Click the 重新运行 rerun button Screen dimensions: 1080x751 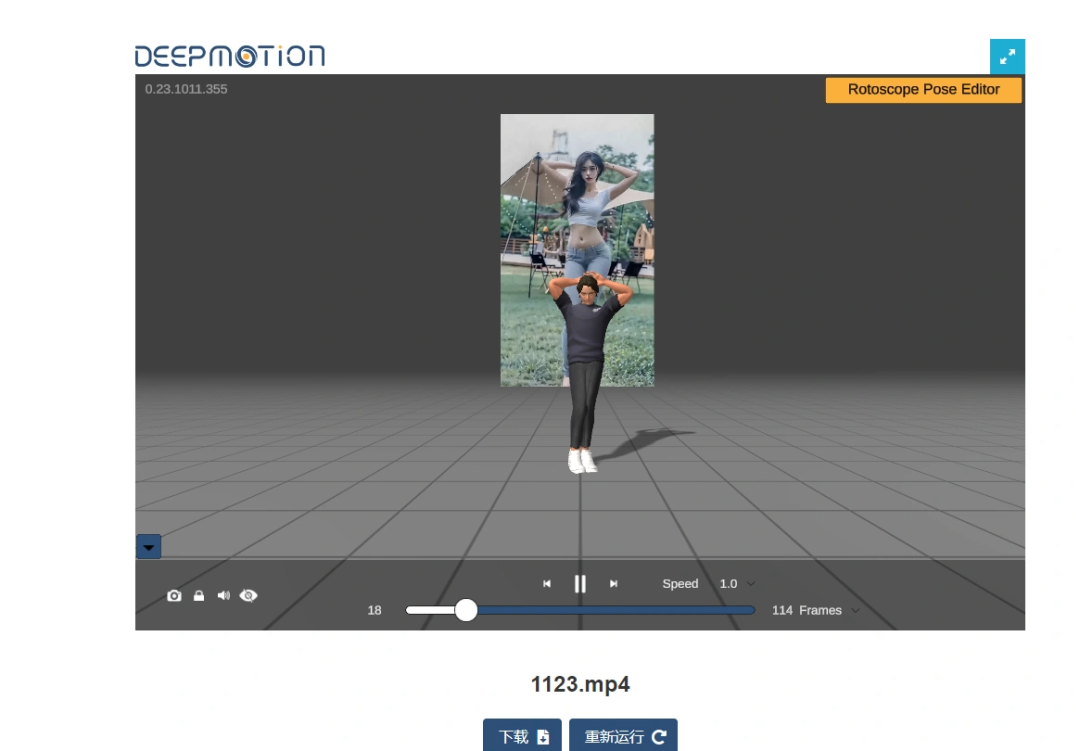(x=623, y=736)
